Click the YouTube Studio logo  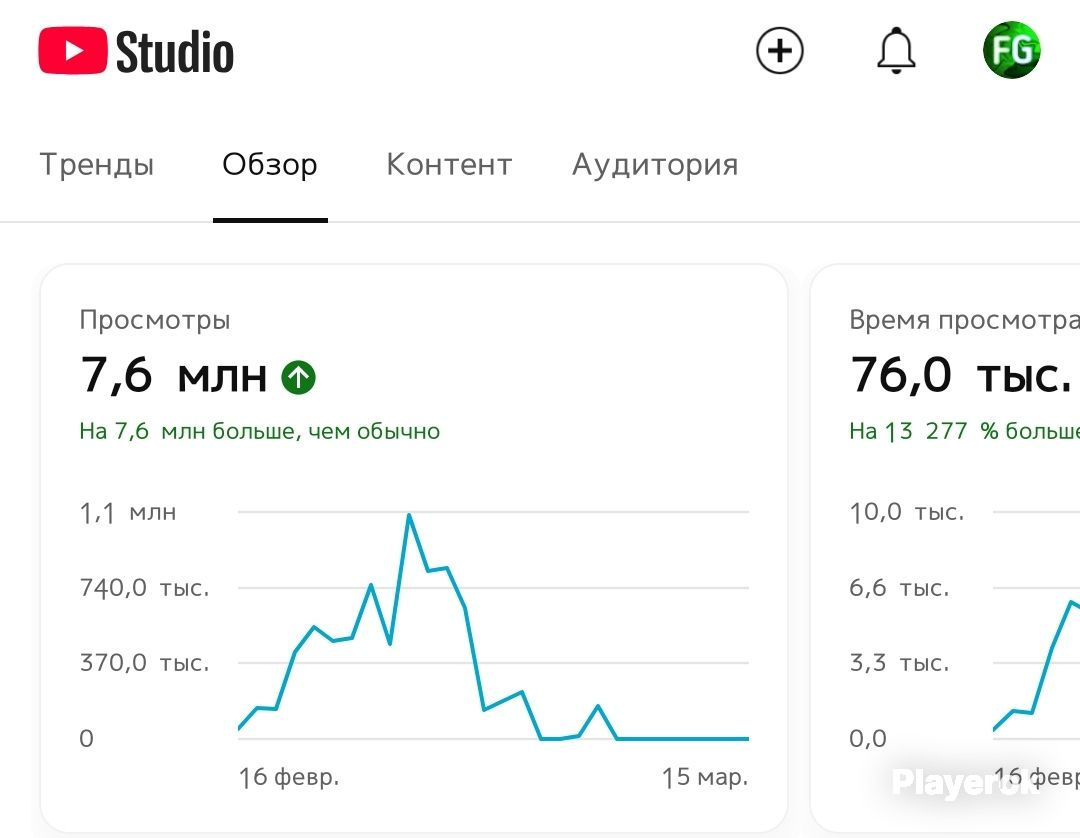136,51
